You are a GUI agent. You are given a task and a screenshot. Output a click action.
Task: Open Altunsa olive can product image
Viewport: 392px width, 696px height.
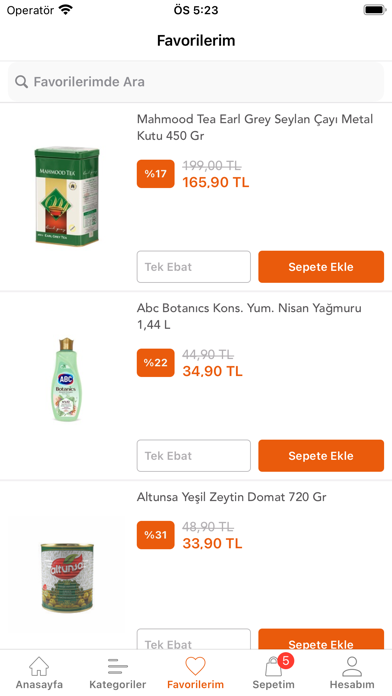[67, 577]
